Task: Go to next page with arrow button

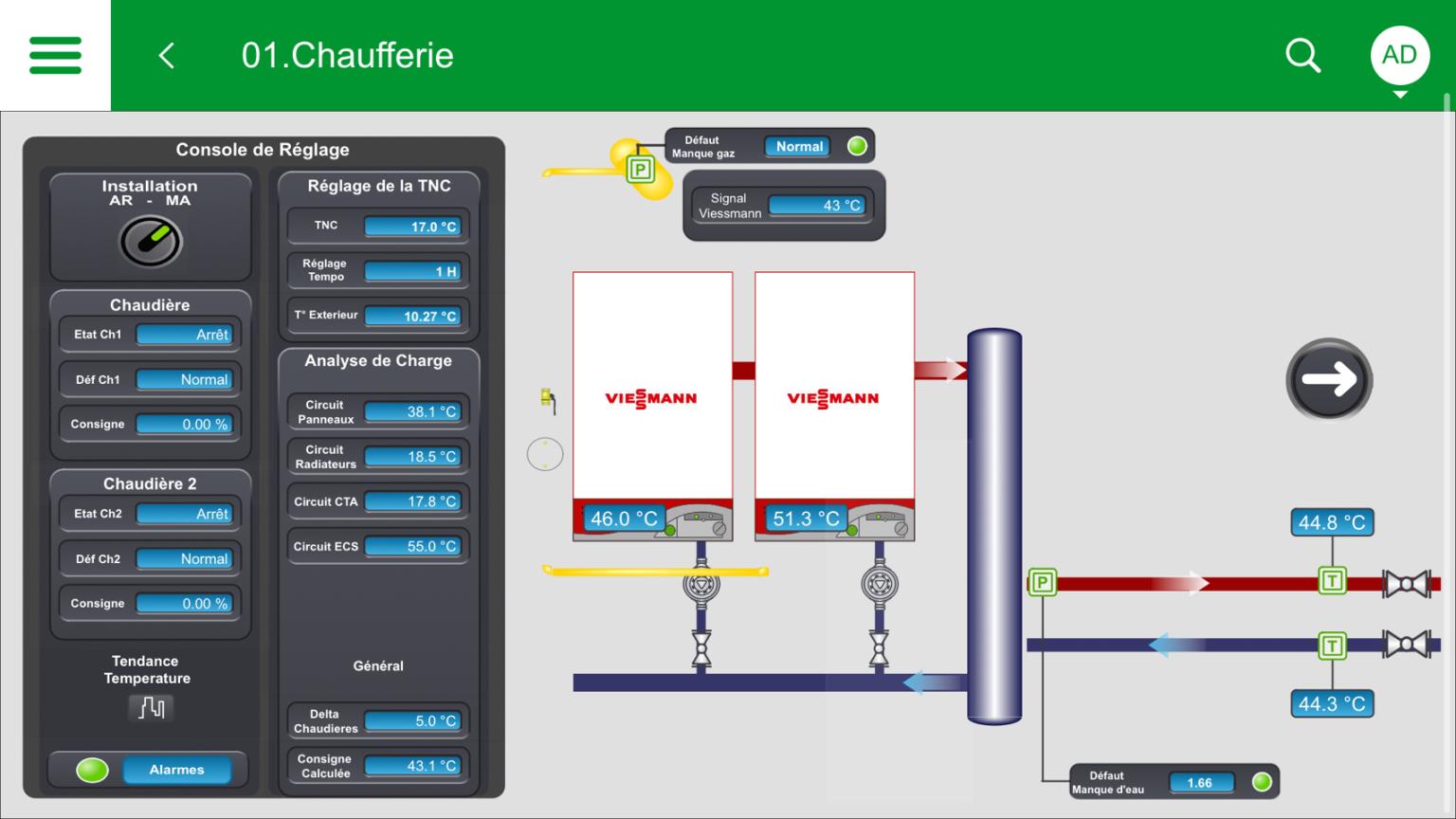Action: pos(1329,379)
